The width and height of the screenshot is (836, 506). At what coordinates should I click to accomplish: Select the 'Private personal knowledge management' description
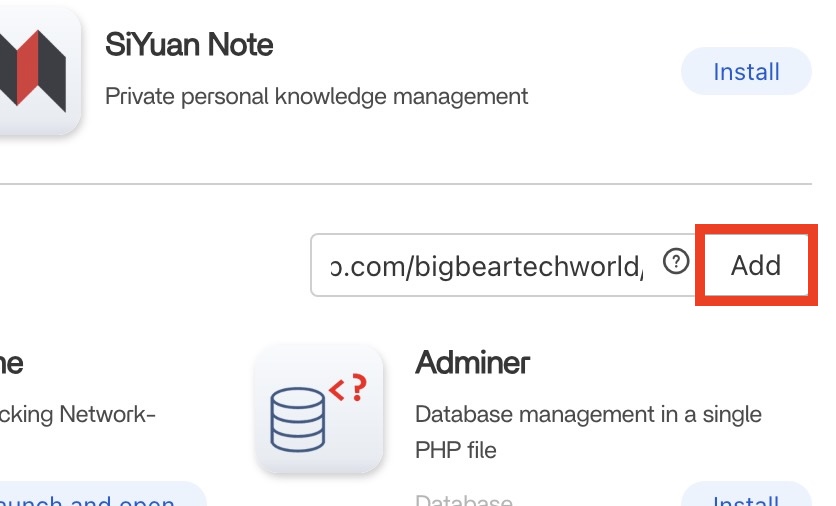(x=316, y=97)
